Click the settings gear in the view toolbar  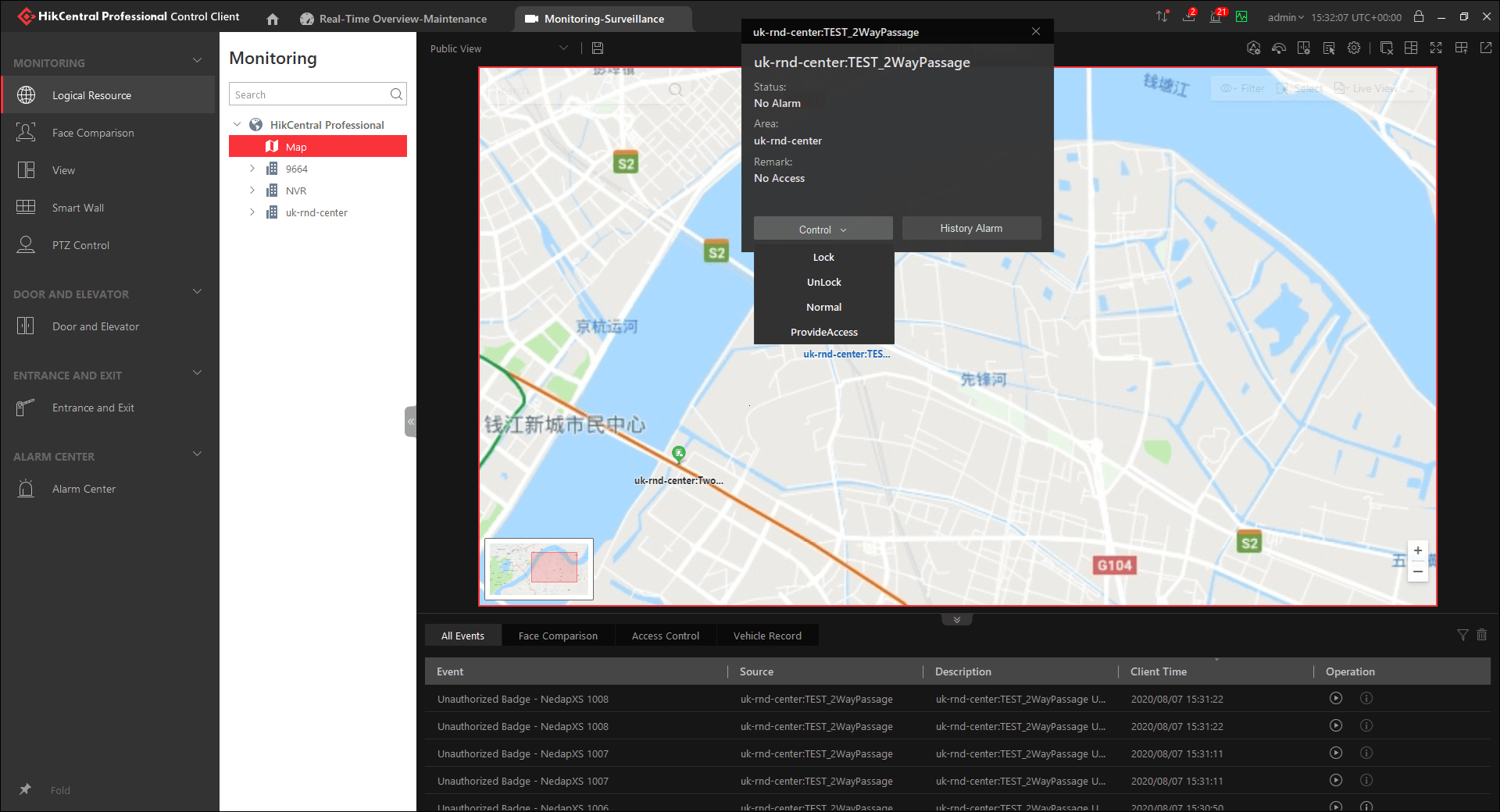click(x=1354, y=48)
